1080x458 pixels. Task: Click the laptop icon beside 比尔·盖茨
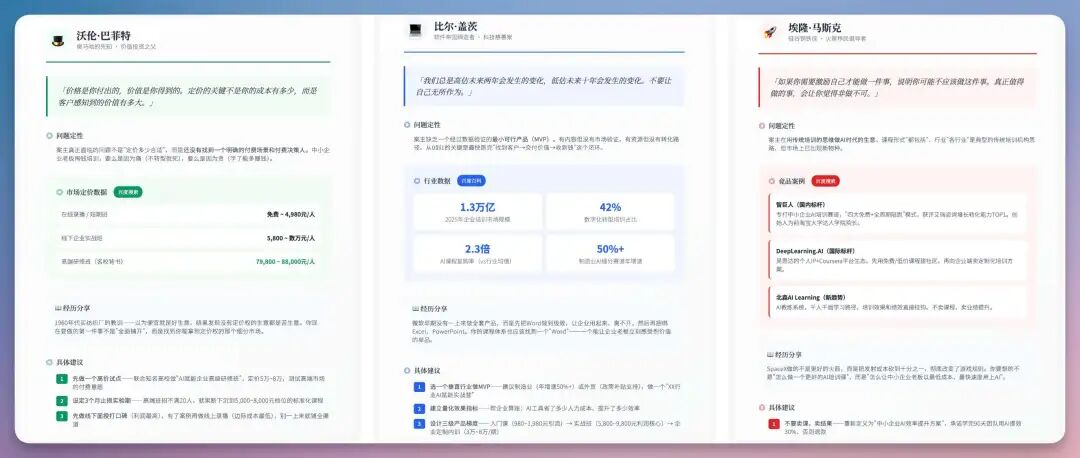click(x=415, y=30)
